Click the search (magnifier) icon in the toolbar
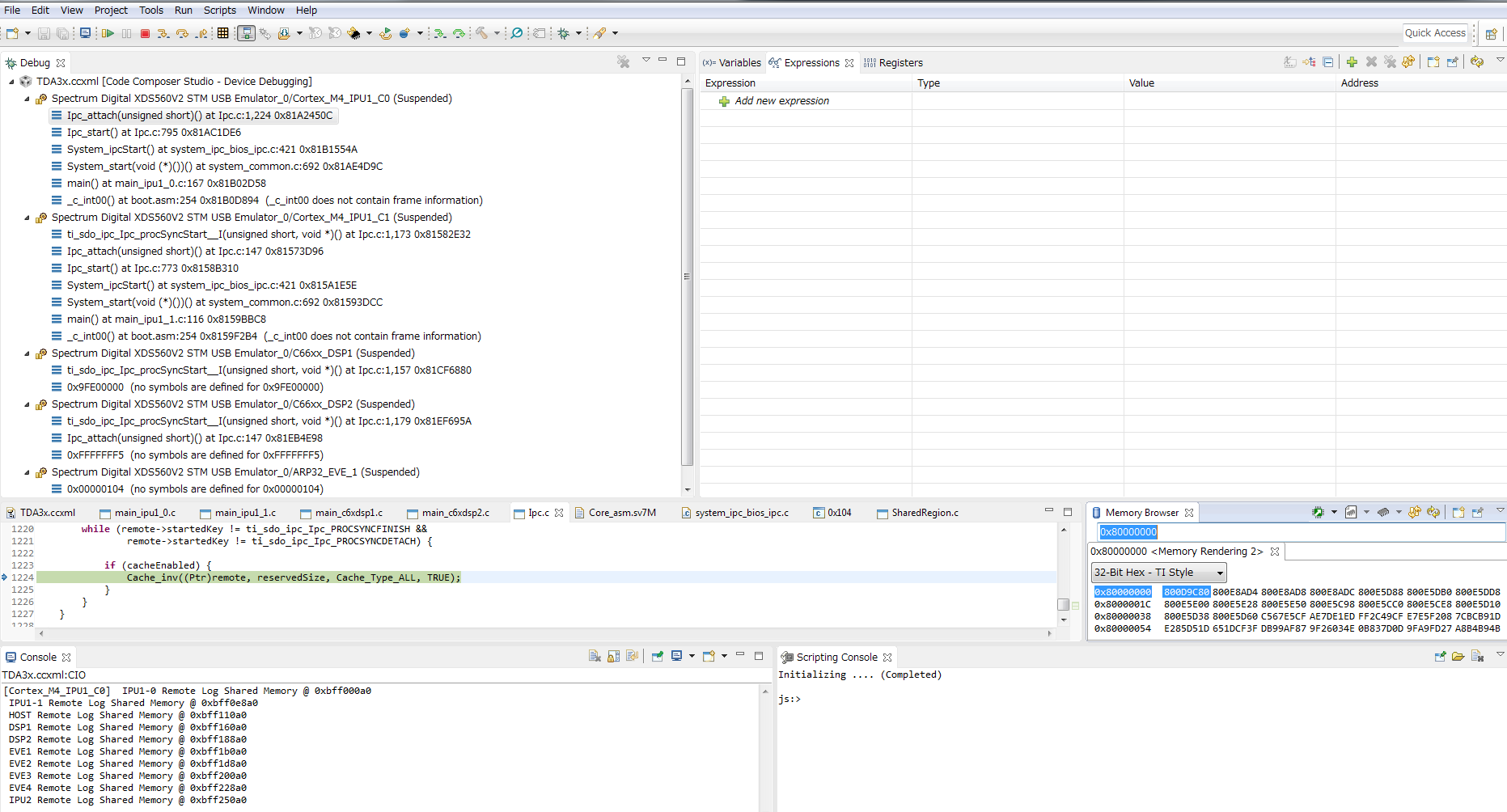Screen dimensions: 1507x812 coord(517,33)
